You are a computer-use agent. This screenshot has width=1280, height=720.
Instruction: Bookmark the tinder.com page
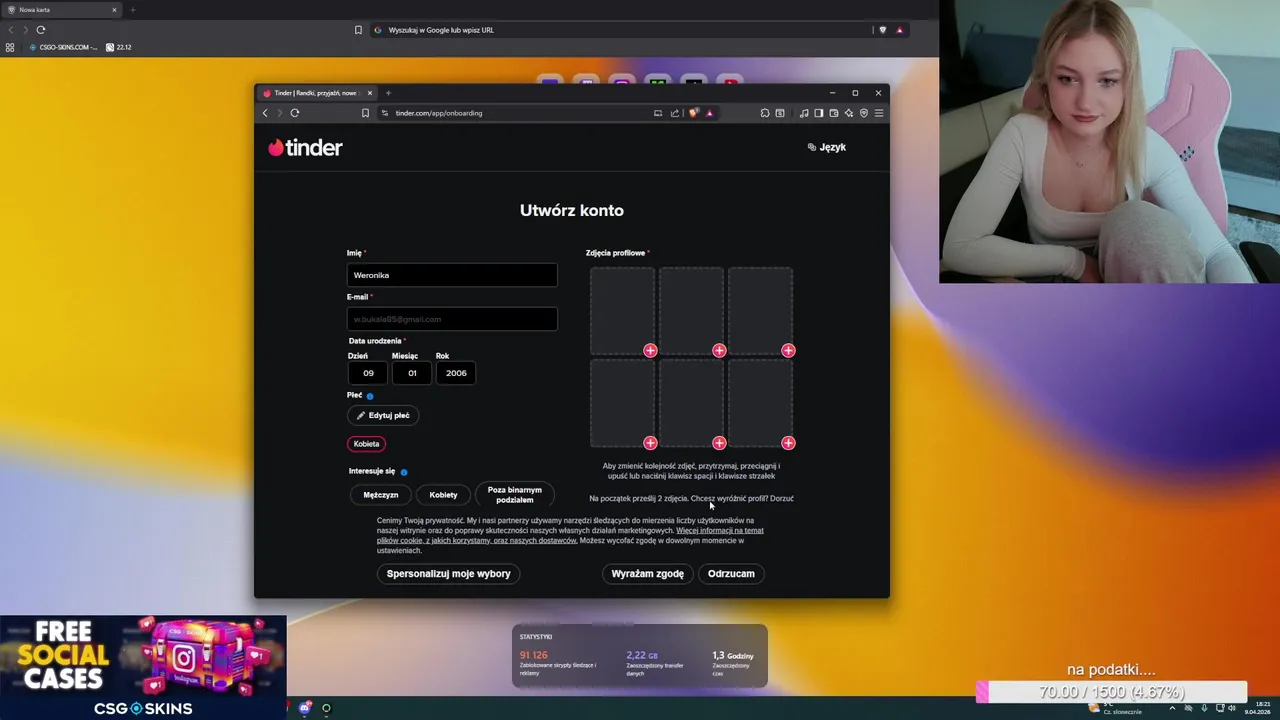point(365,113)
